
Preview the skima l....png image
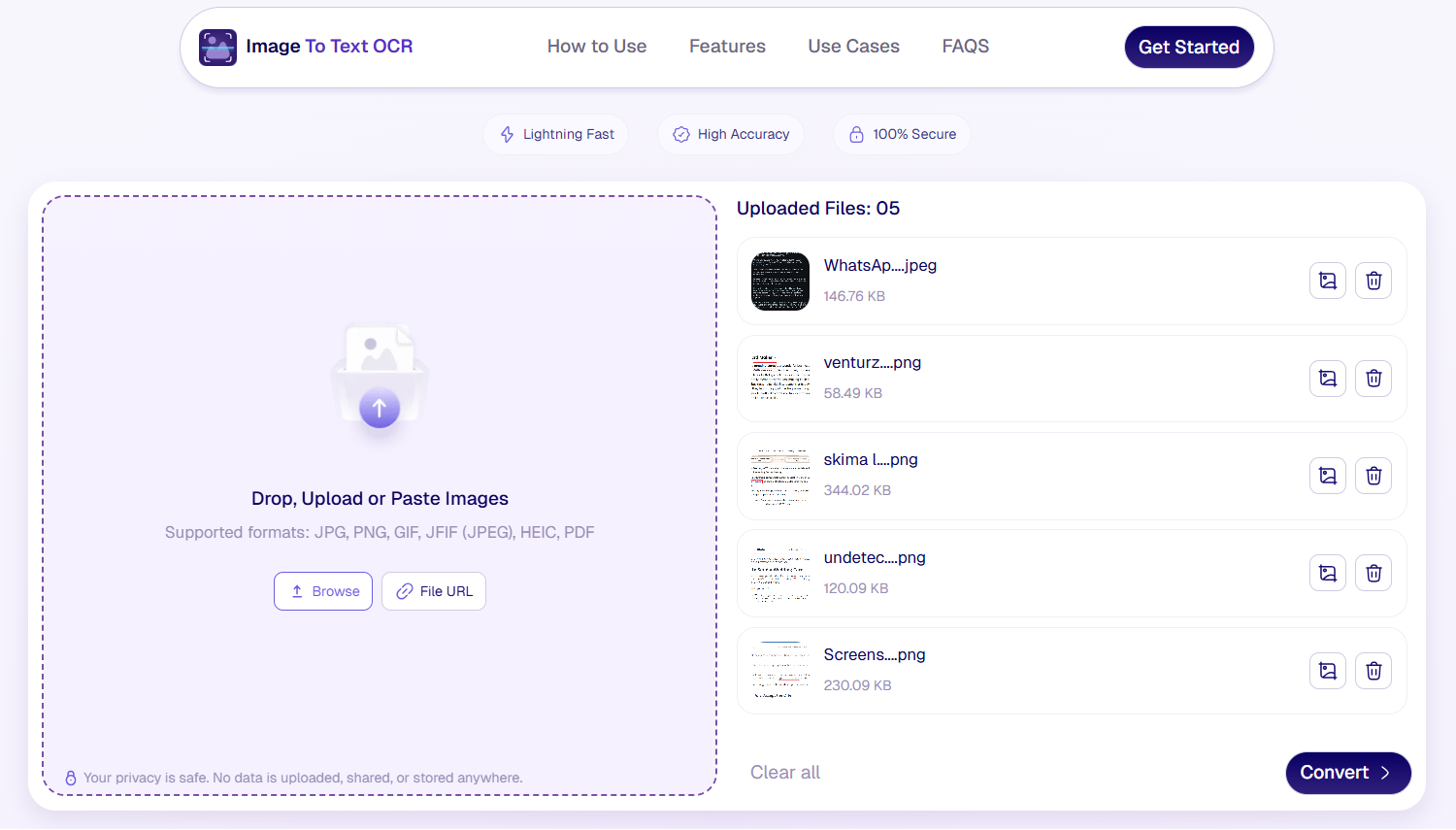[x=1328, y=476]
